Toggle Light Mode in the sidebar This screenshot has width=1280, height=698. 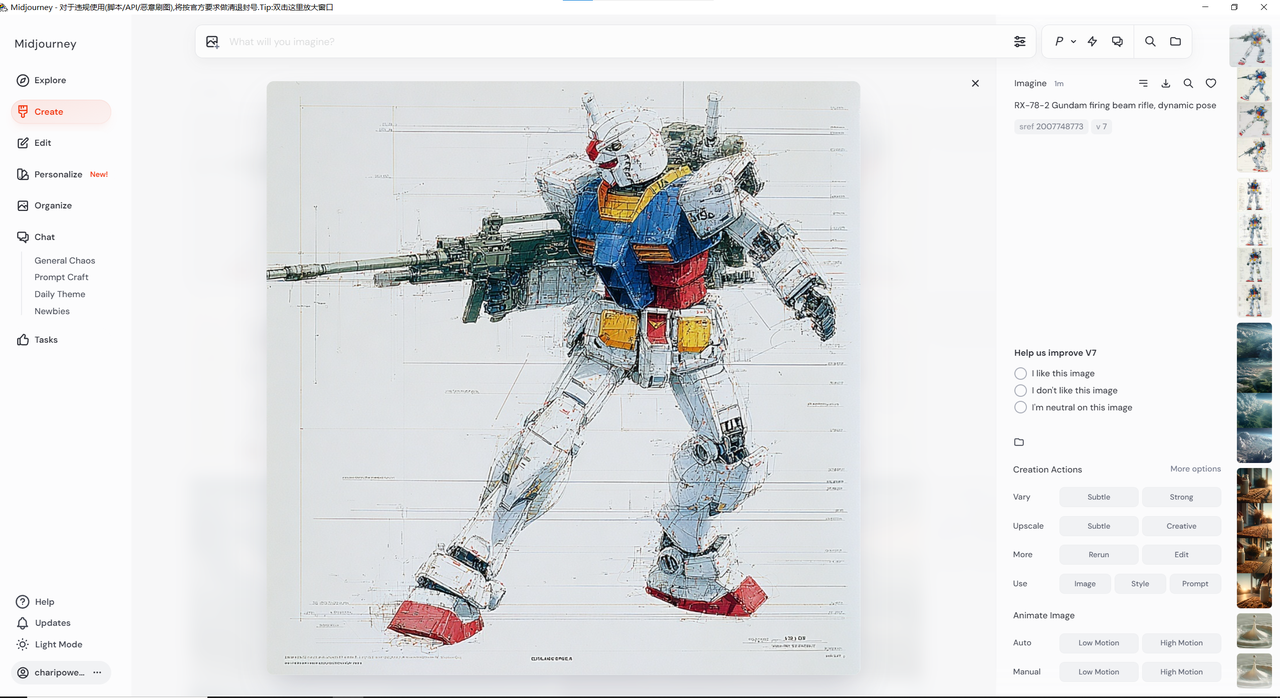tap(49, 645)
